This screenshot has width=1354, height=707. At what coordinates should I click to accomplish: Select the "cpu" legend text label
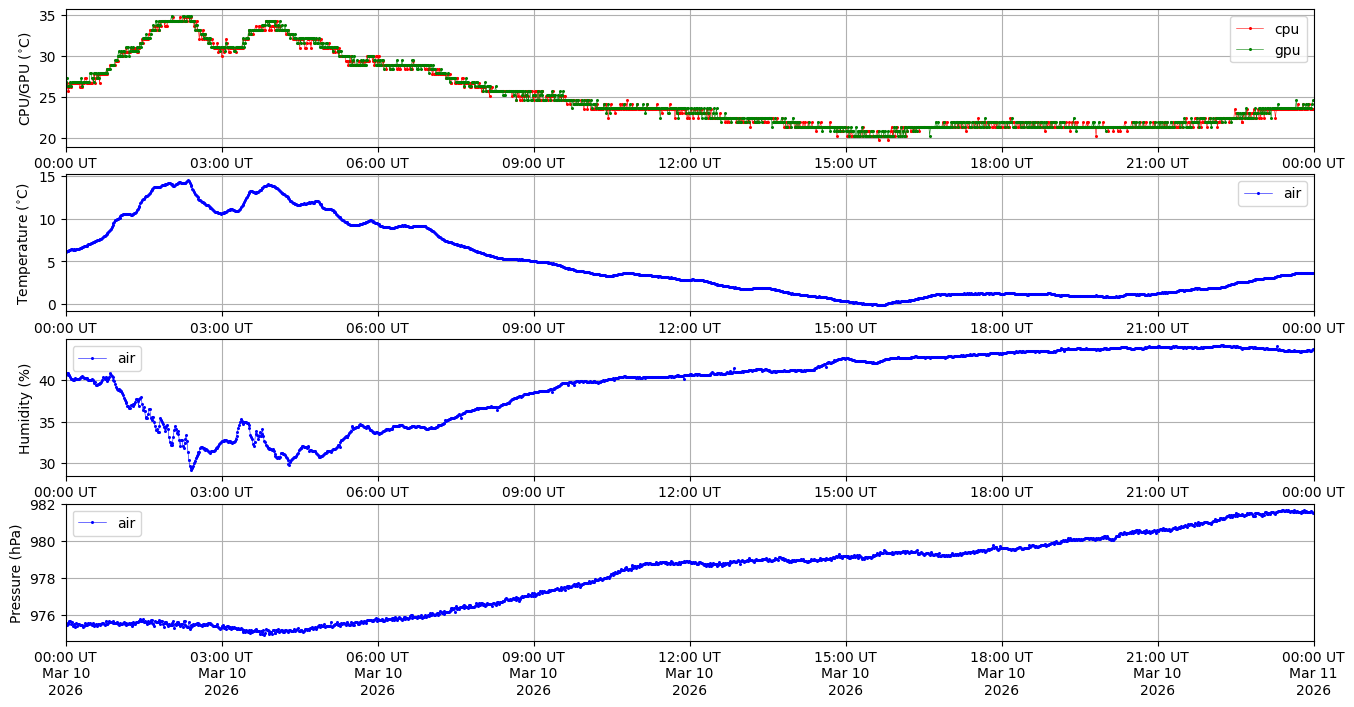1286,29
